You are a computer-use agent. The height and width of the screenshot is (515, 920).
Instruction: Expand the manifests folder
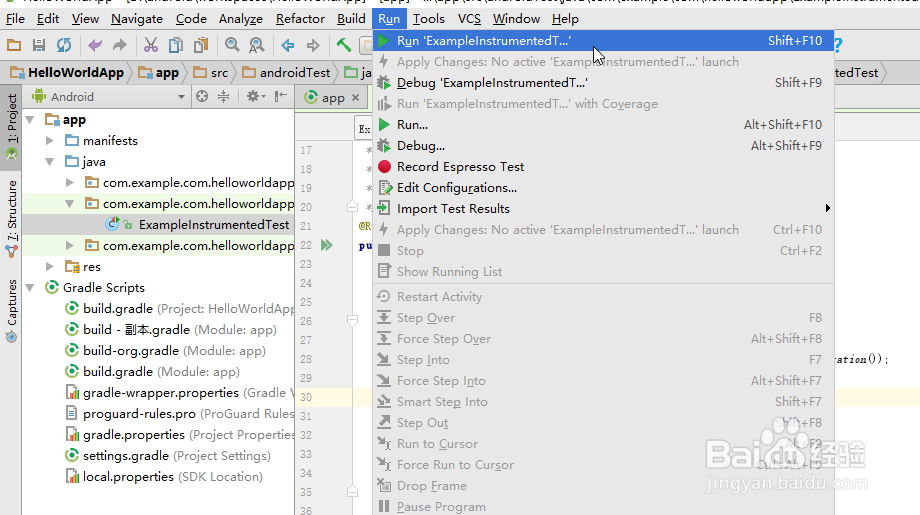pyautogui.click(x=50, y=141)
